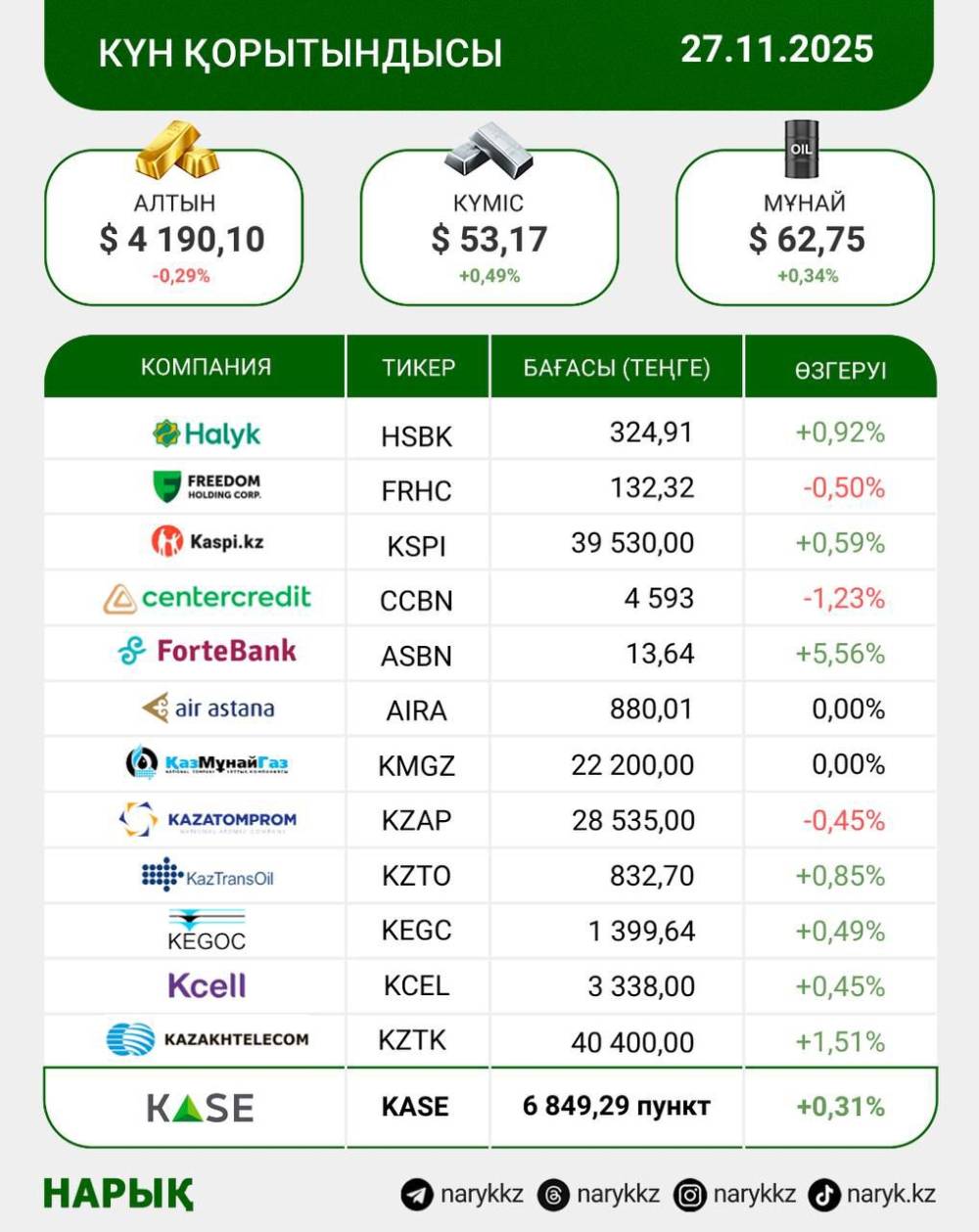Click the Halyk bank logo
Viewport: 979px width, 1232px height.
207,433
